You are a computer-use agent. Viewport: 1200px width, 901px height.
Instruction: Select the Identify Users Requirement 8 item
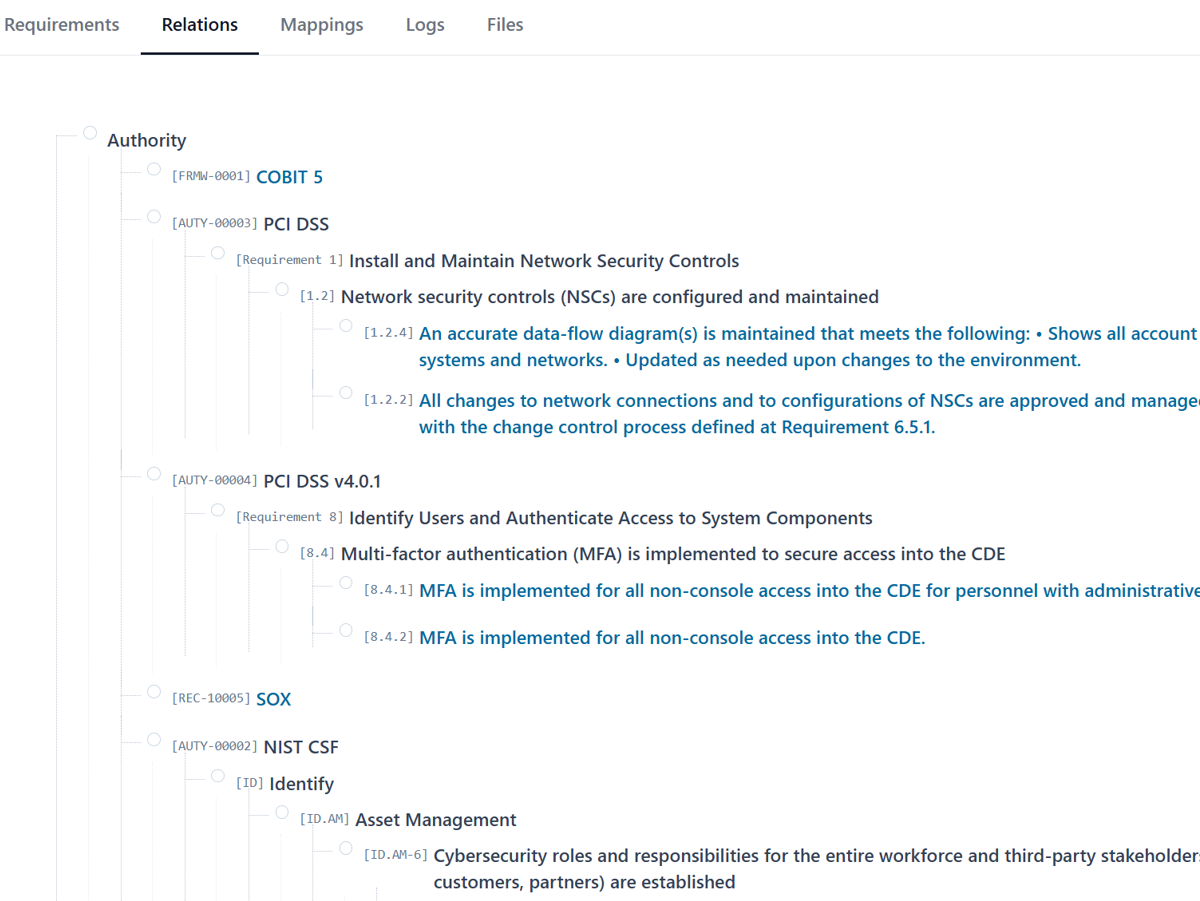610,518
